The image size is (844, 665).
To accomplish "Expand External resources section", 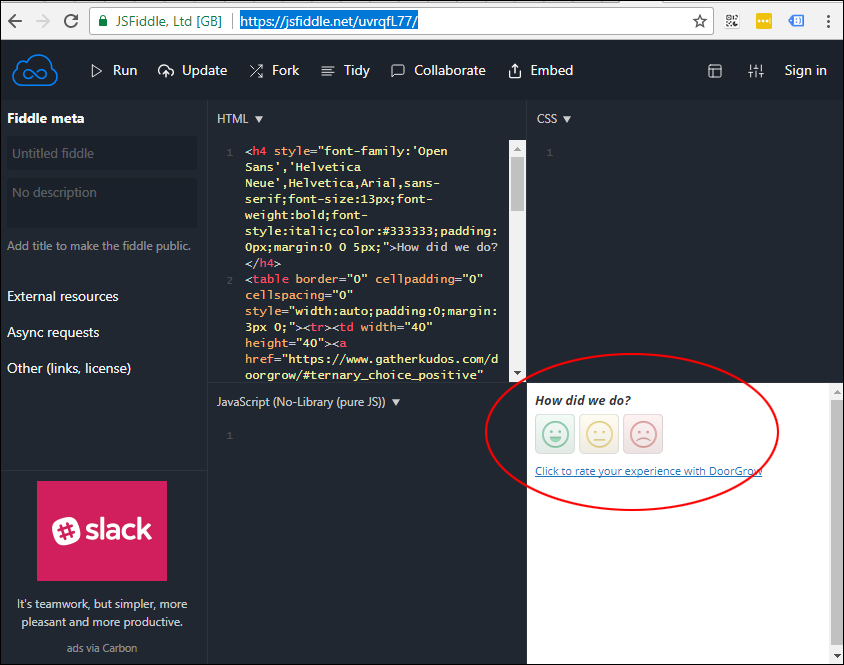I will tap(63, 297).
